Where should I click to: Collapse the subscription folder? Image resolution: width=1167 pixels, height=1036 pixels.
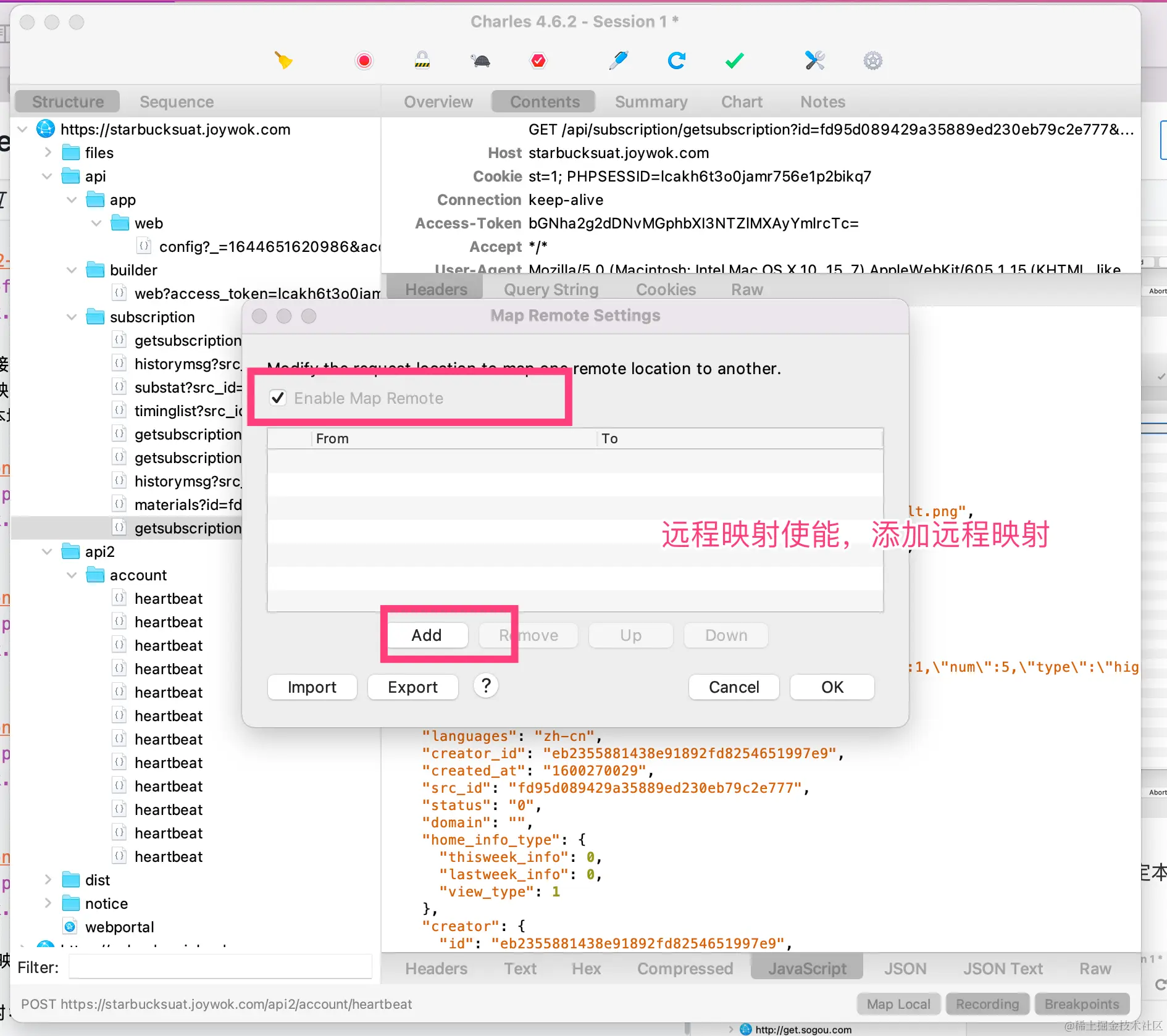tap(72, 317)
